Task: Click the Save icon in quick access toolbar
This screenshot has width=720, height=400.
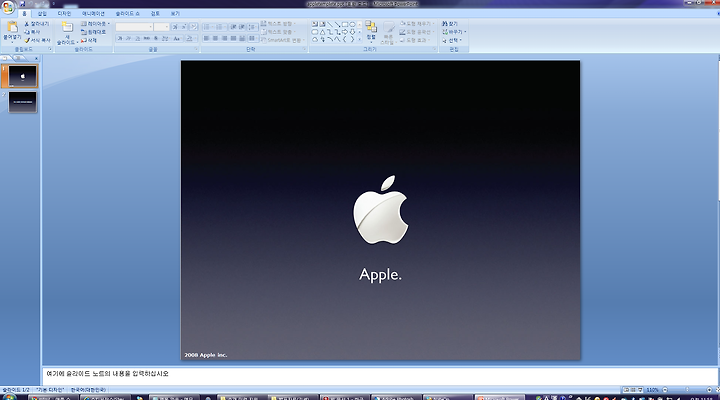Action: tap(22, 4)
